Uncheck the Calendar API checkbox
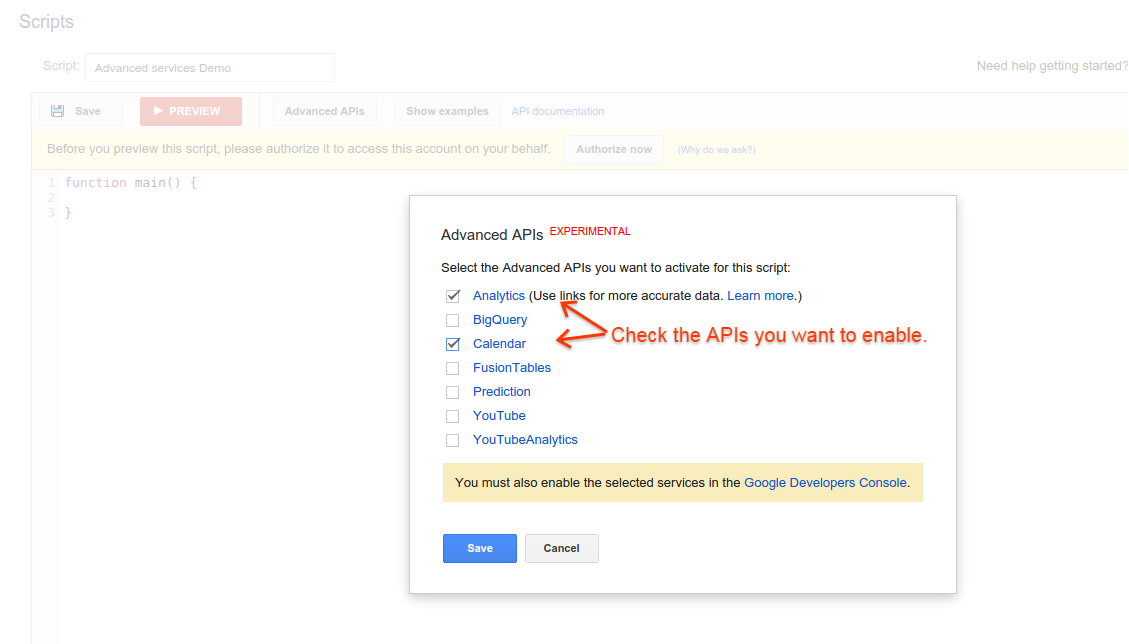This screenshot has width=1129, height=644. (x=453, y=344)
